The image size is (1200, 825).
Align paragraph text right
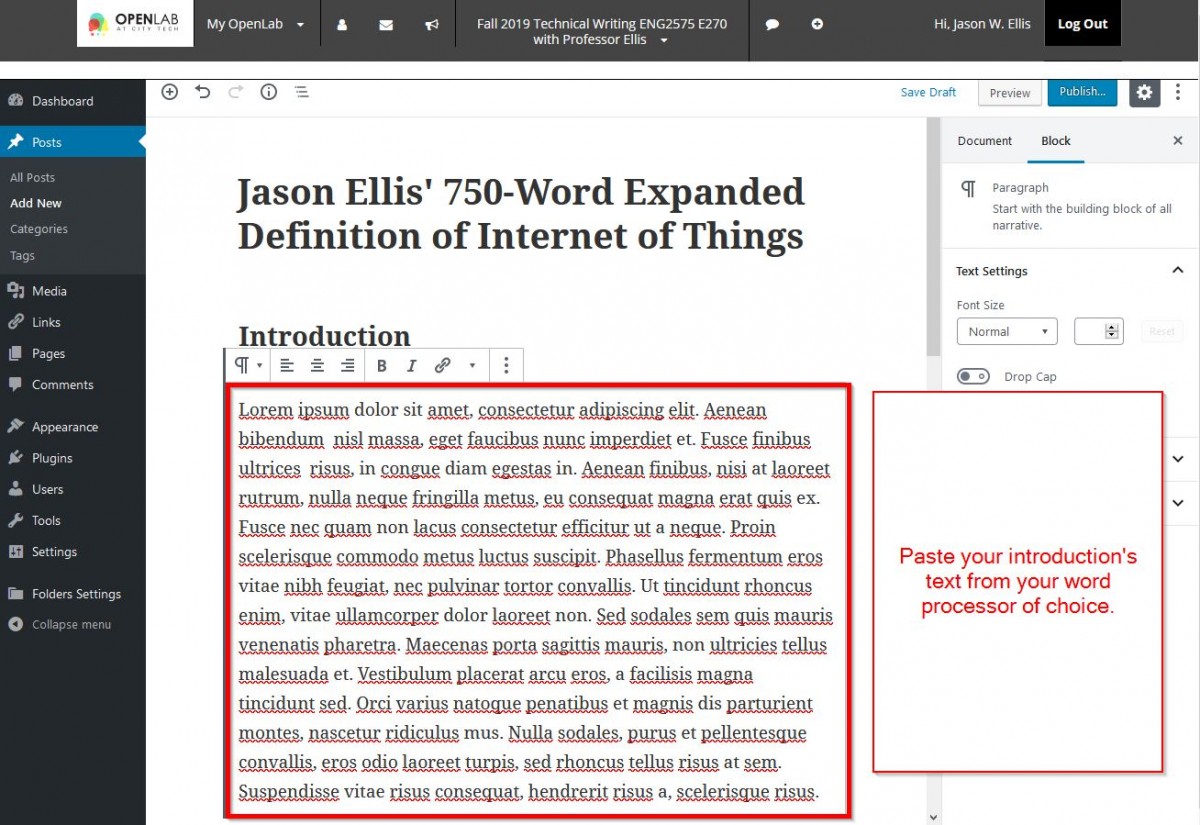(347, 366)
